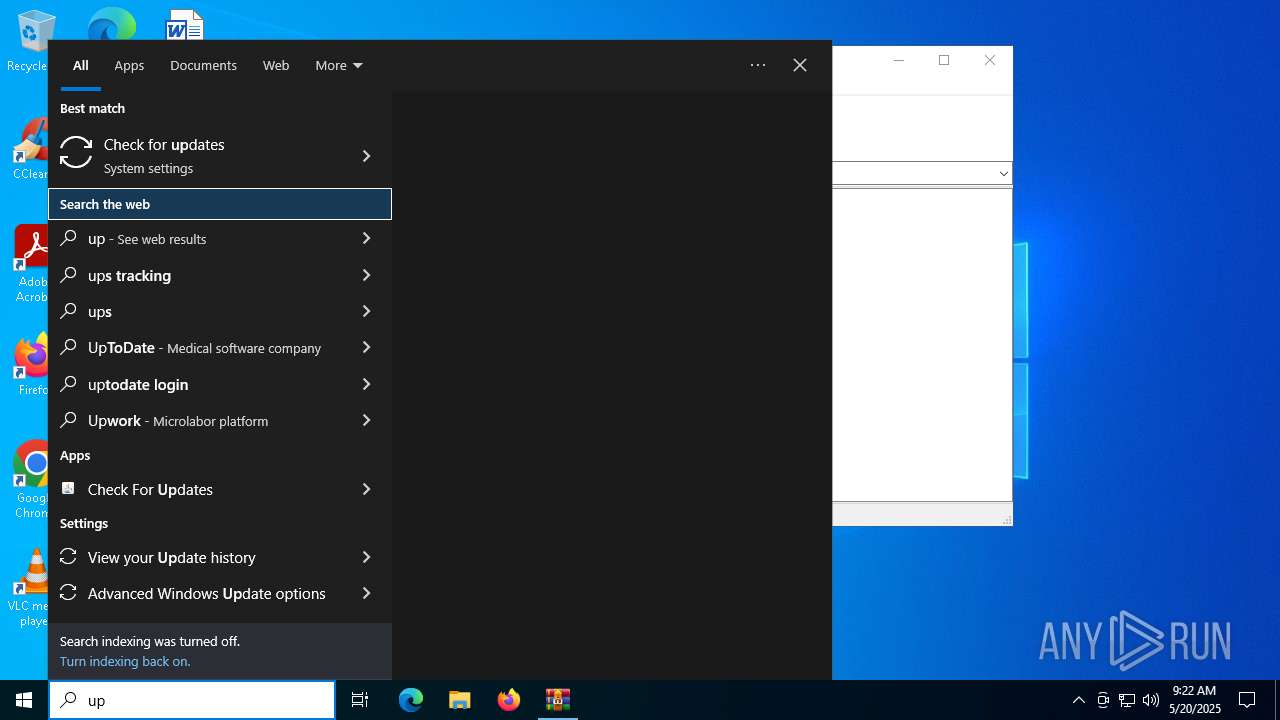Screen dimensions: 1280x720
Task: Open the search options ellipsis menu
Action: pos(758,65)
